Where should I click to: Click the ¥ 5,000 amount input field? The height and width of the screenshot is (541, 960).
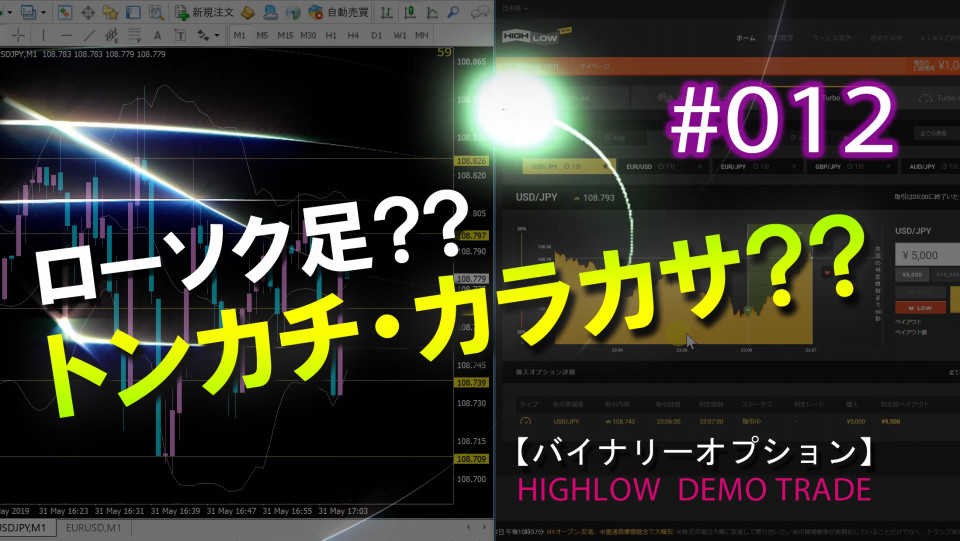click(x=928, y=255)
